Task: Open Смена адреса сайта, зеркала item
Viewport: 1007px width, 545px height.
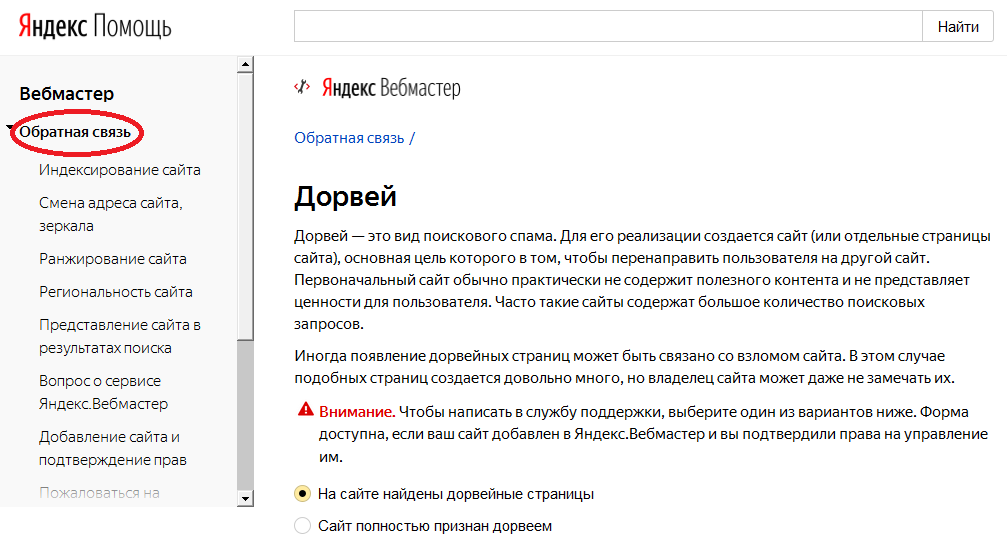Action: coord(111,214)
